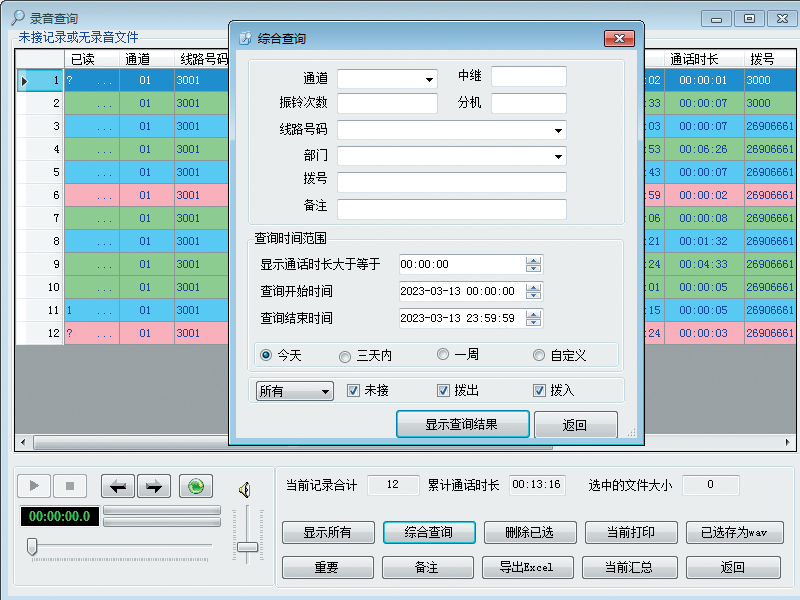Image resolution: width=800 pixels, height=600 pixels.
Task: Select table row number 6
Action: [40, 195]
